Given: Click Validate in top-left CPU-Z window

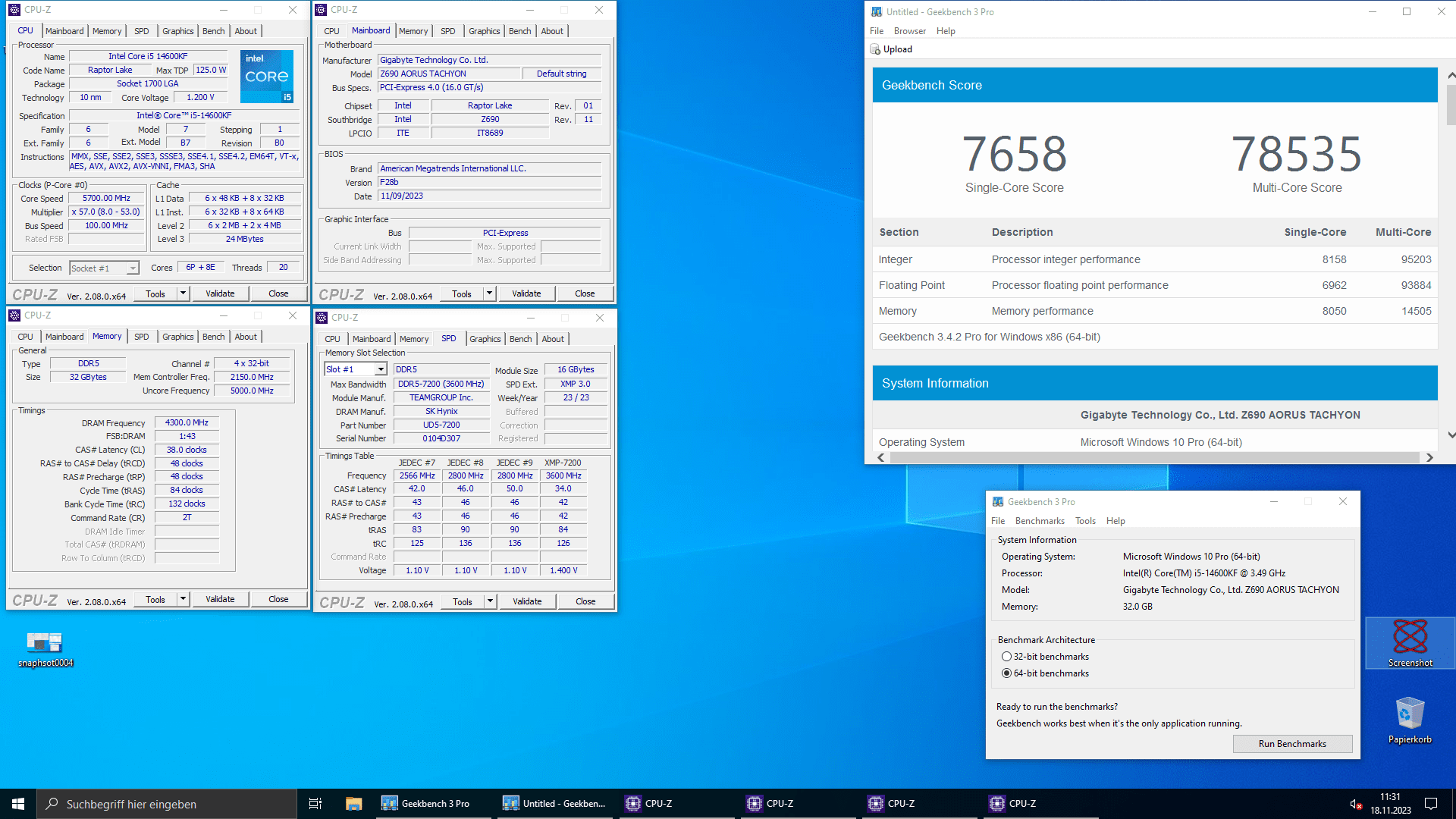Looking at the screenshot, I should [x=220, y=293].
